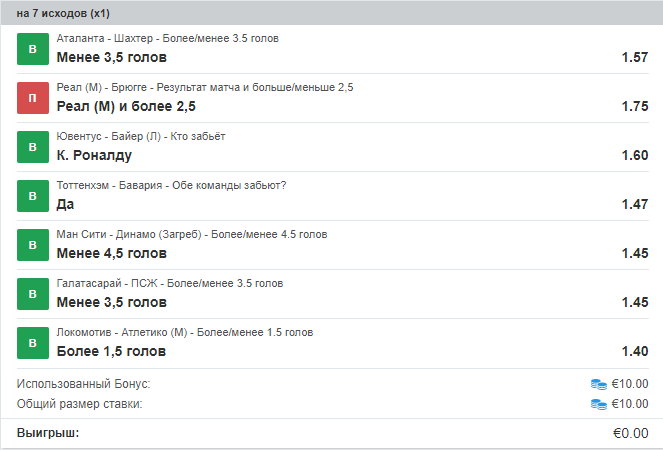Click the Выигрыш total €0.00 amount

coord(630,433)
